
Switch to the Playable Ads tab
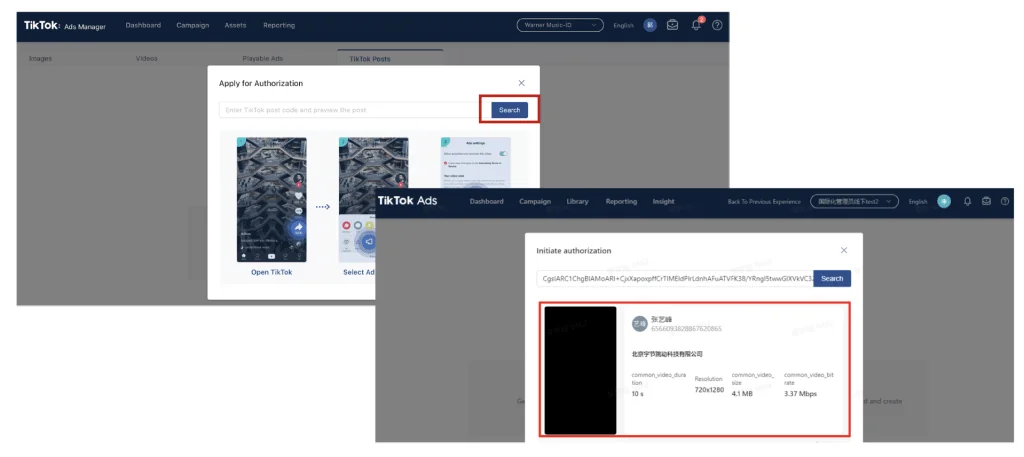click(263, 58)
